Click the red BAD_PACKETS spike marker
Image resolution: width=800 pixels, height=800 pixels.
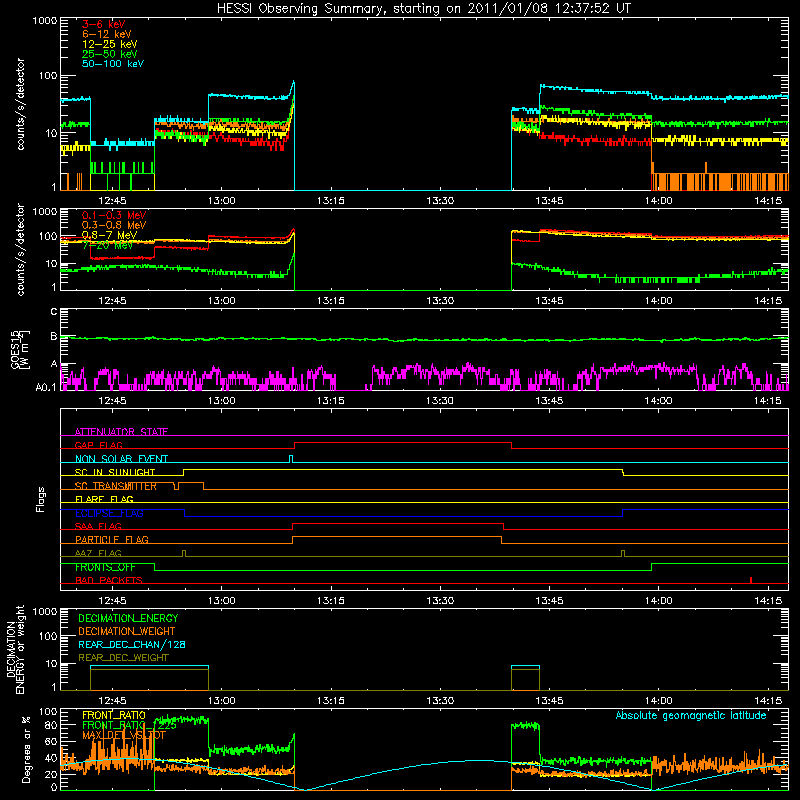point(751,580)
